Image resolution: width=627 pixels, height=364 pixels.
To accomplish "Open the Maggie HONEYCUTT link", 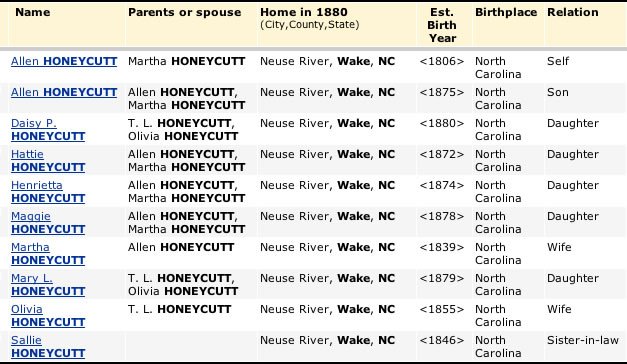I will point(48,223).
